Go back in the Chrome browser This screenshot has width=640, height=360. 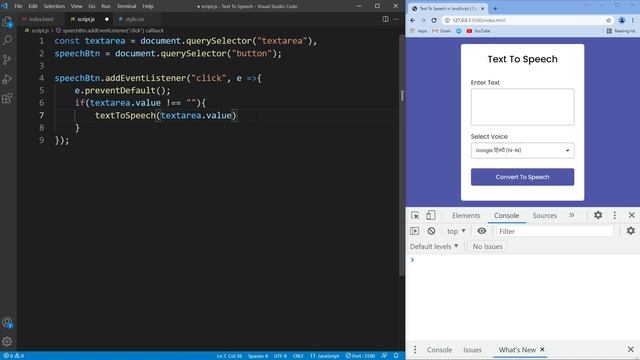[x=413, y=20]
